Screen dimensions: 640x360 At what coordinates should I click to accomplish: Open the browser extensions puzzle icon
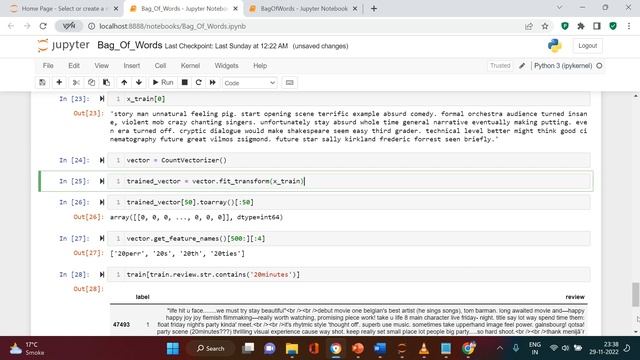(x=581, y=26)
